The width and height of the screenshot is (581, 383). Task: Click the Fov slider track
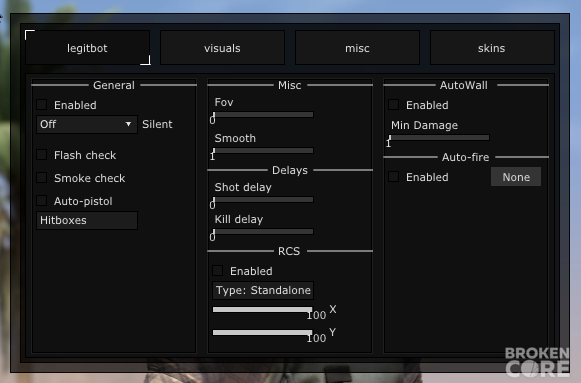263,115
